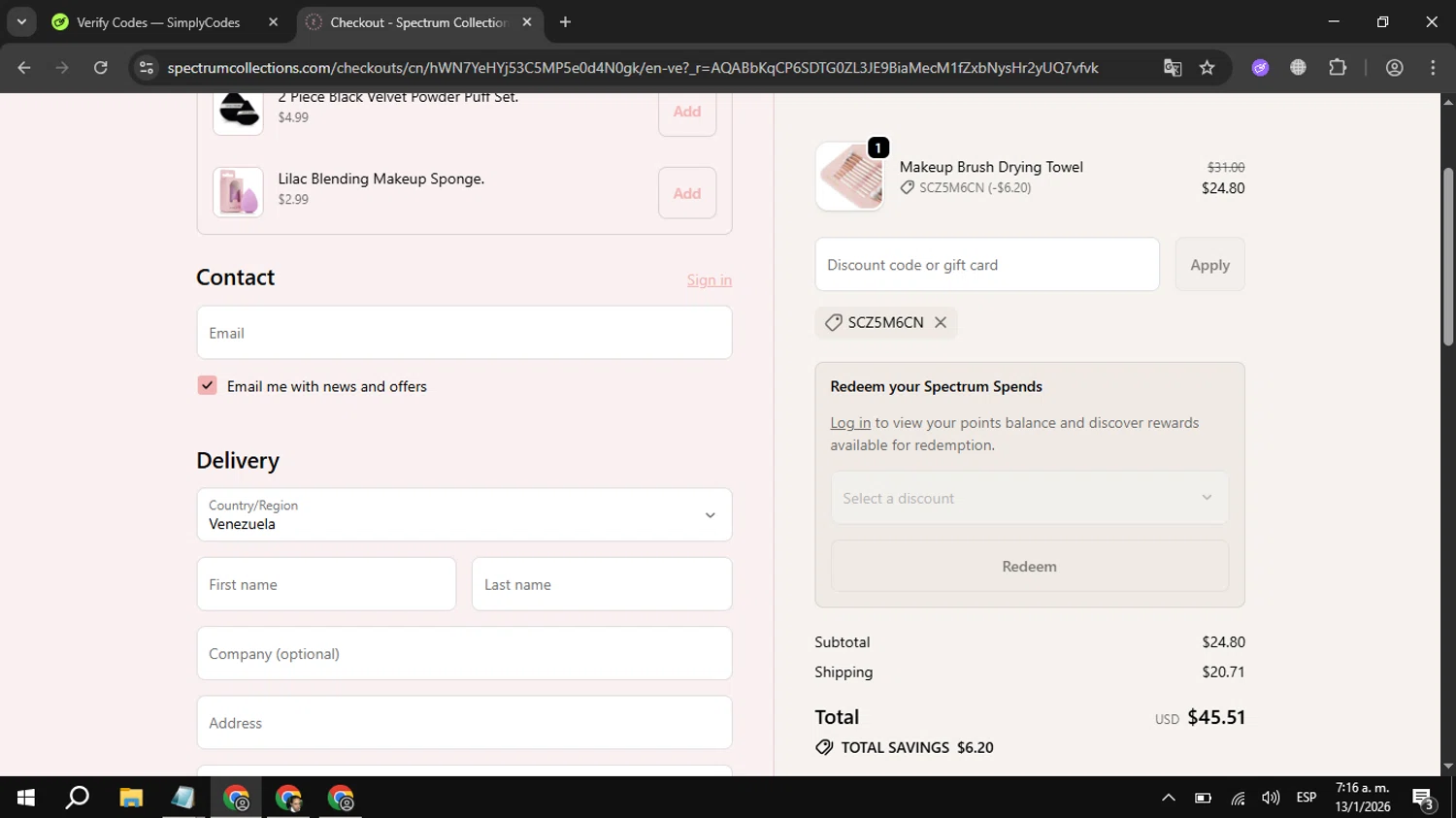Uncheck Email me with news and offers
The height and width of the screenshot is (818, 1456).
(x=207, y=385)
